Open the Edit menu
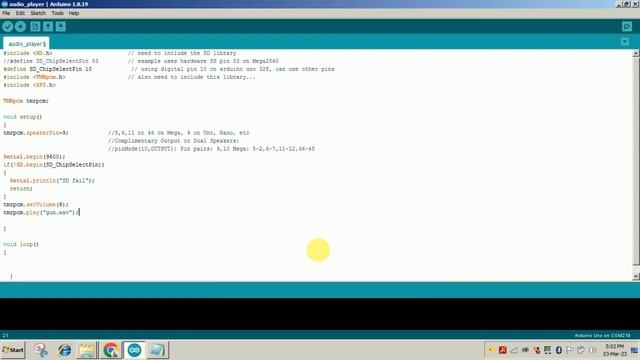Image resolution: width=640 pixels, height=360 pixels. tap(20, 13)
